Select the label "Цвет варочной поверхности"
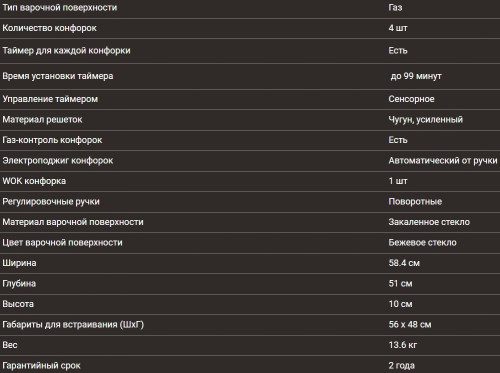Viewport: 500px width, 373px height. tap(62, 243)
